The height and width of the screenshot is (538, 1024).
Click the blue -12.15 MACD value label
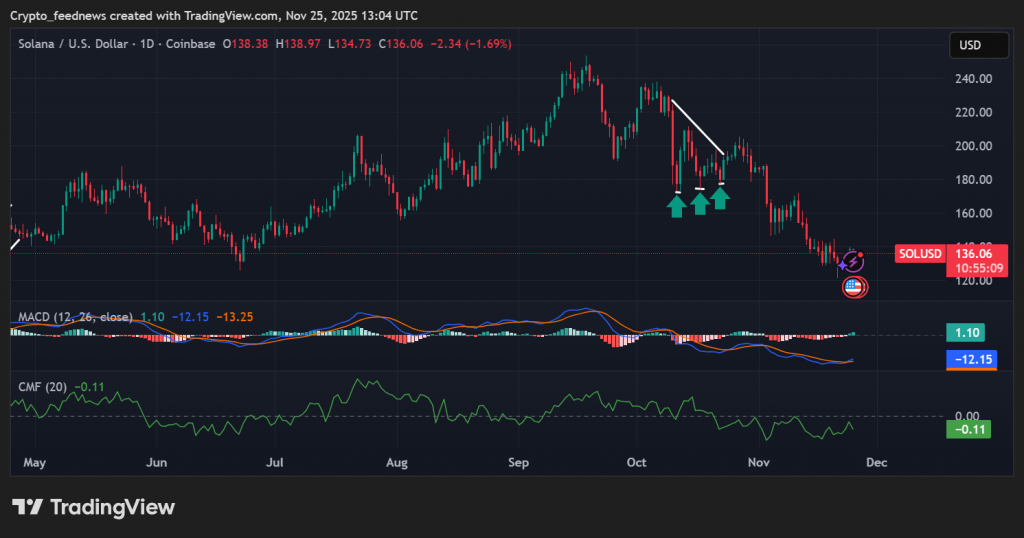[x=971, y=359]
